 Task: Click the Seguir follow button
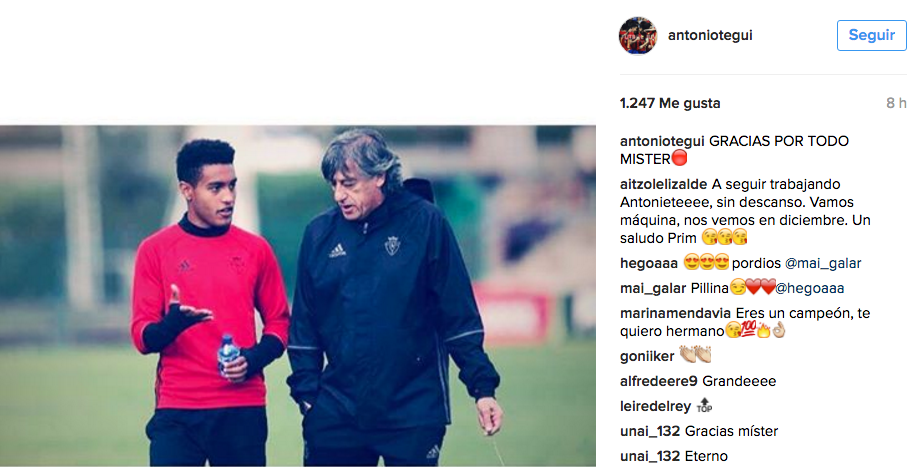coord(872,35)
